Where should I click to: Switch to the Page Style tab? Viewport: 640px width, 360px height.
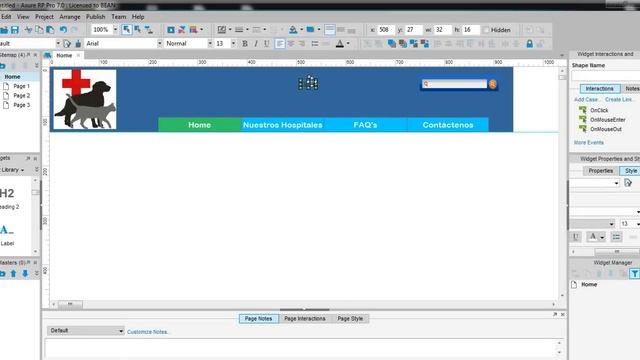tap(350, 319)
